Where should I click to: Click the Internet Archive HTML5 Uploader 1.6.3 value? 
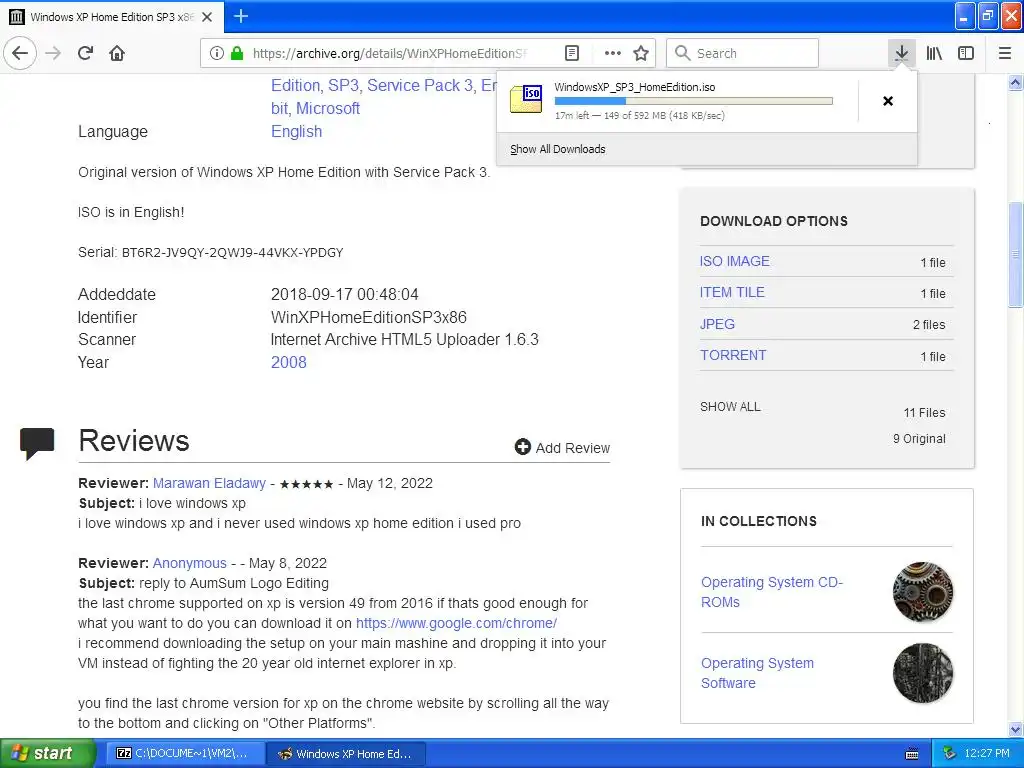click(404, 340)
